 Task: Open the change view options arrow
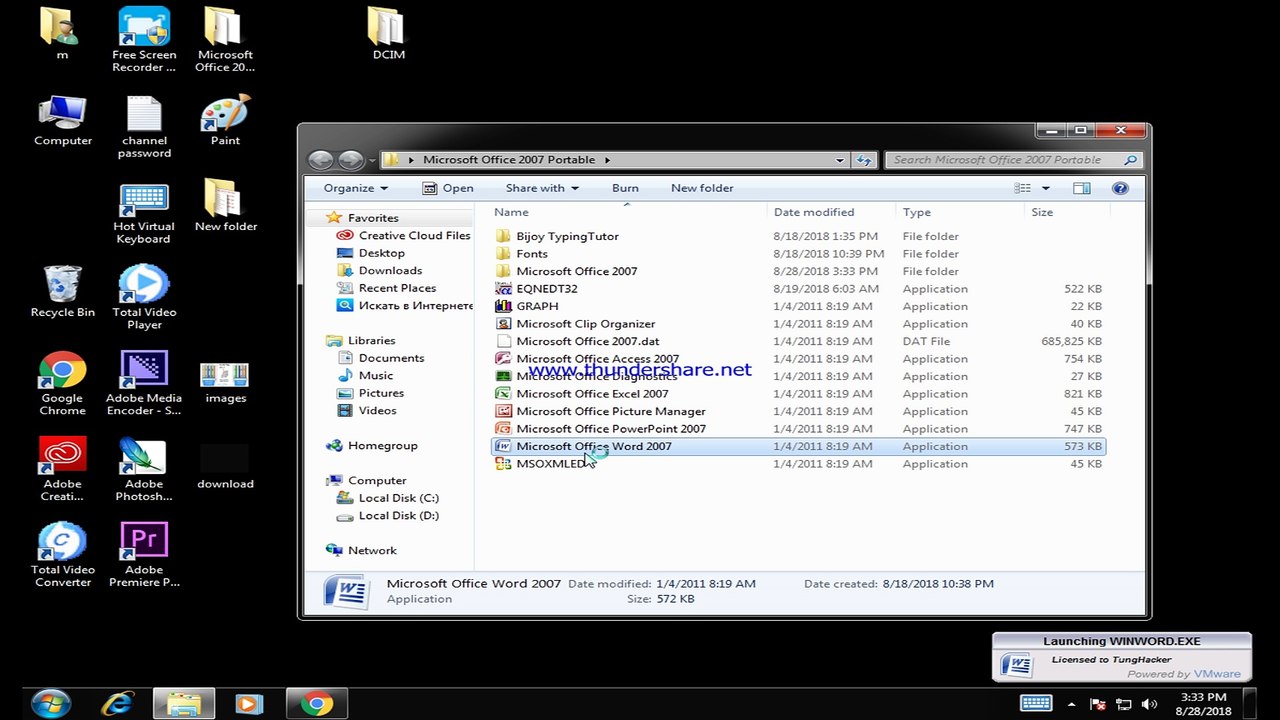click(x=1046, y=188)
